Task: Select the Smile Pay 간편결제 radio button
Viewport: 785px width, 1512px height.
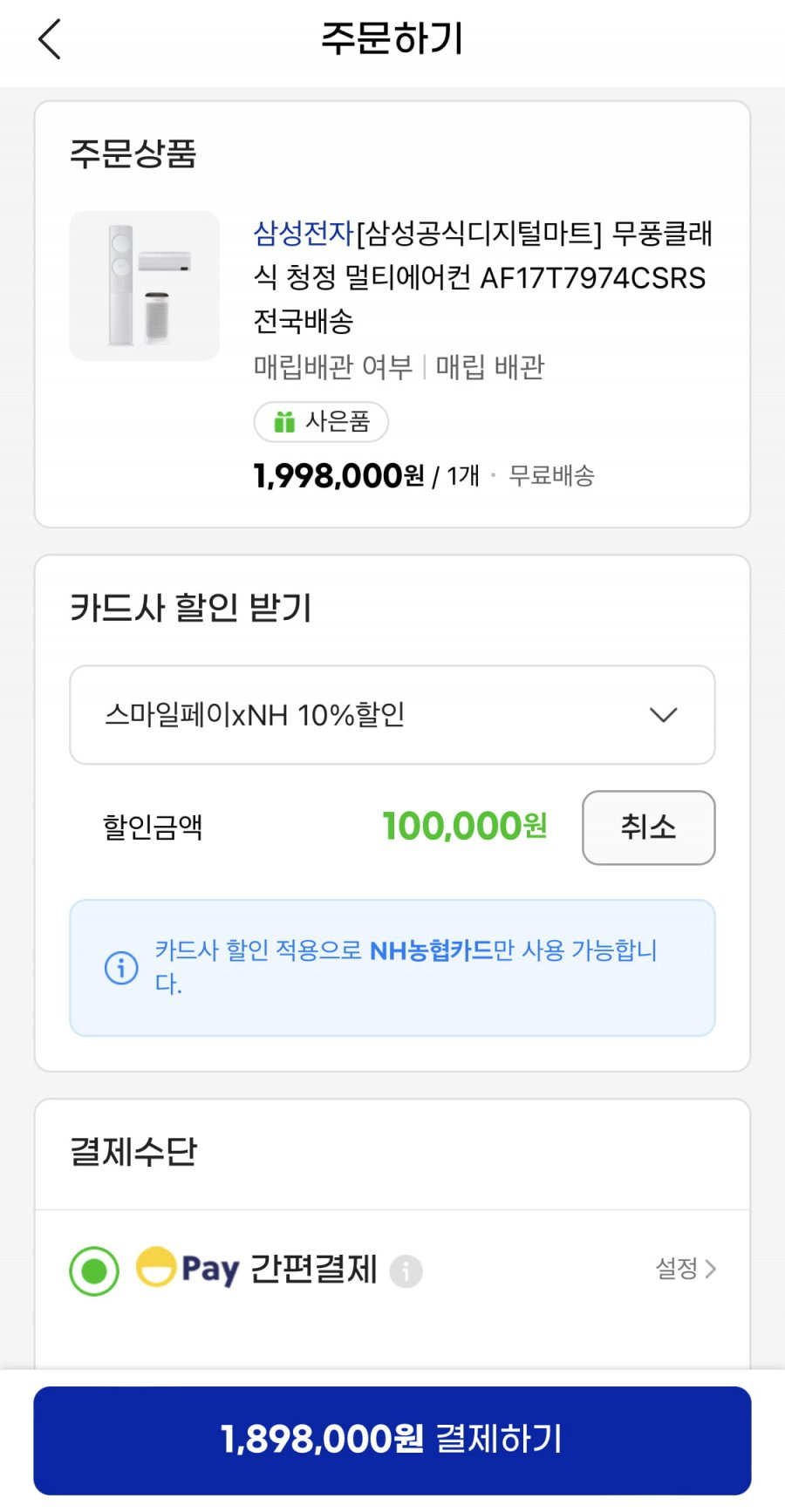Action: (94, 1271)
